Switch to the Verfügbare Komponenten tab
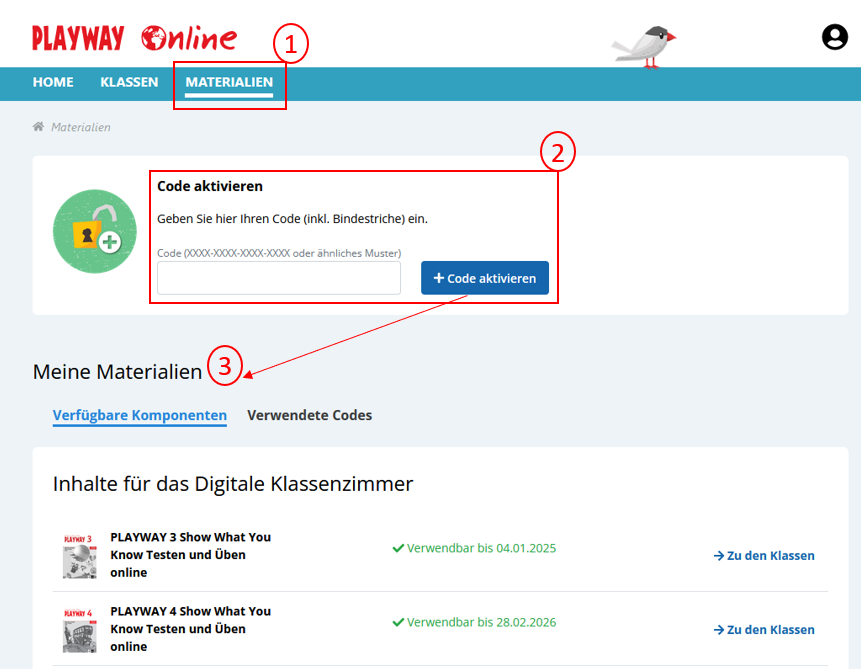This screenshot has width=861, height=669. (139, 415)
